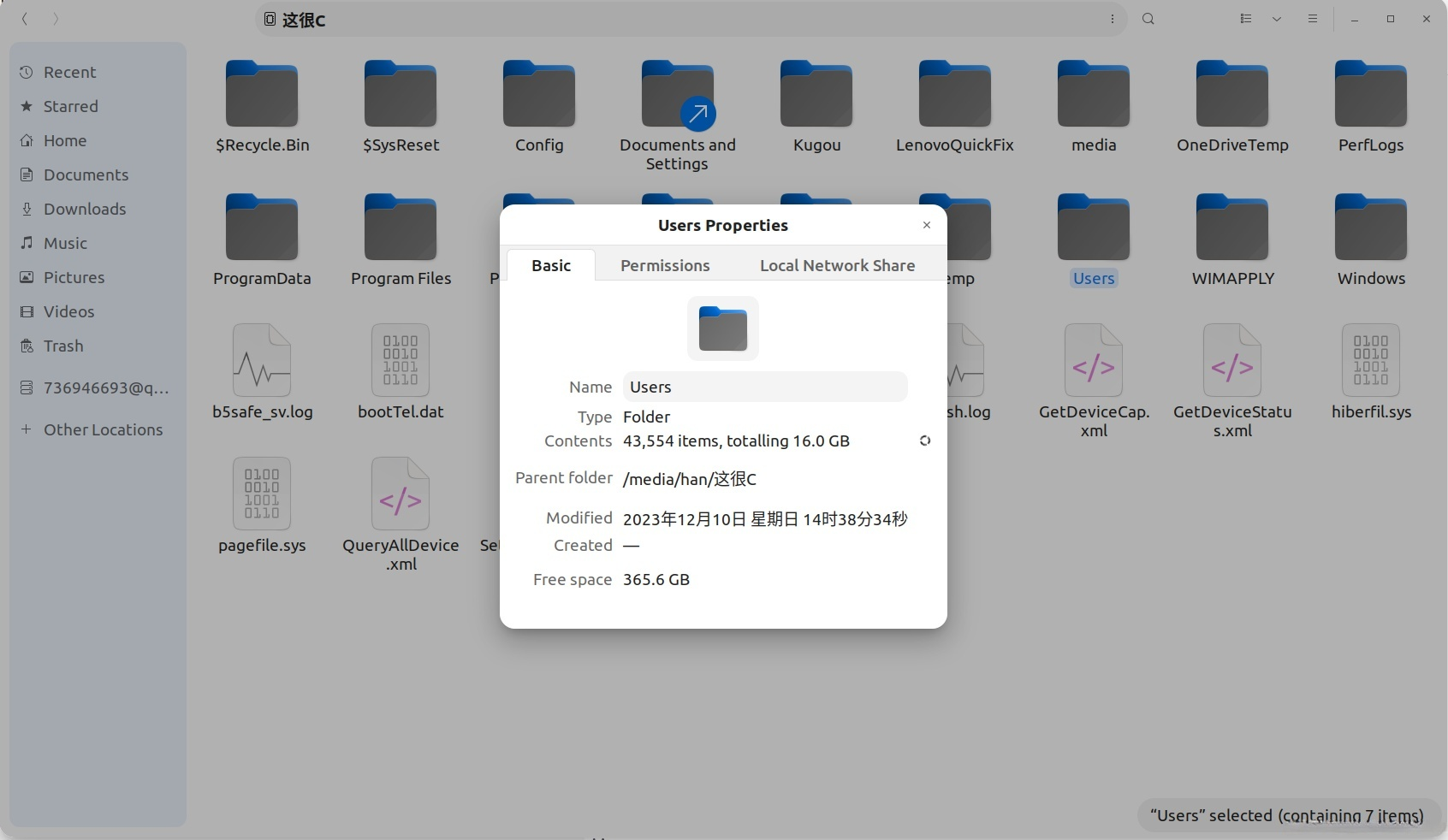Click the folder icon in Properties dialog
1448x840 pixels.
point(723,328)
